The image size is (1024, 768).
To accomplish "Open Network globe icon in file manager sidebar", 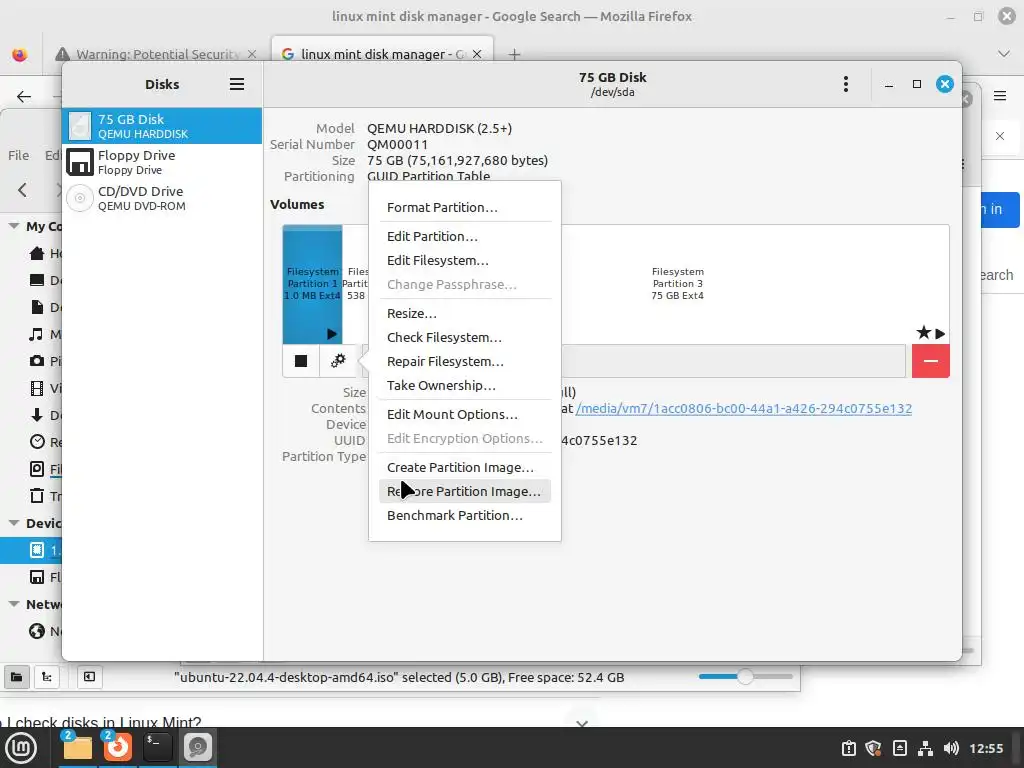I will (x=37, y=632).
